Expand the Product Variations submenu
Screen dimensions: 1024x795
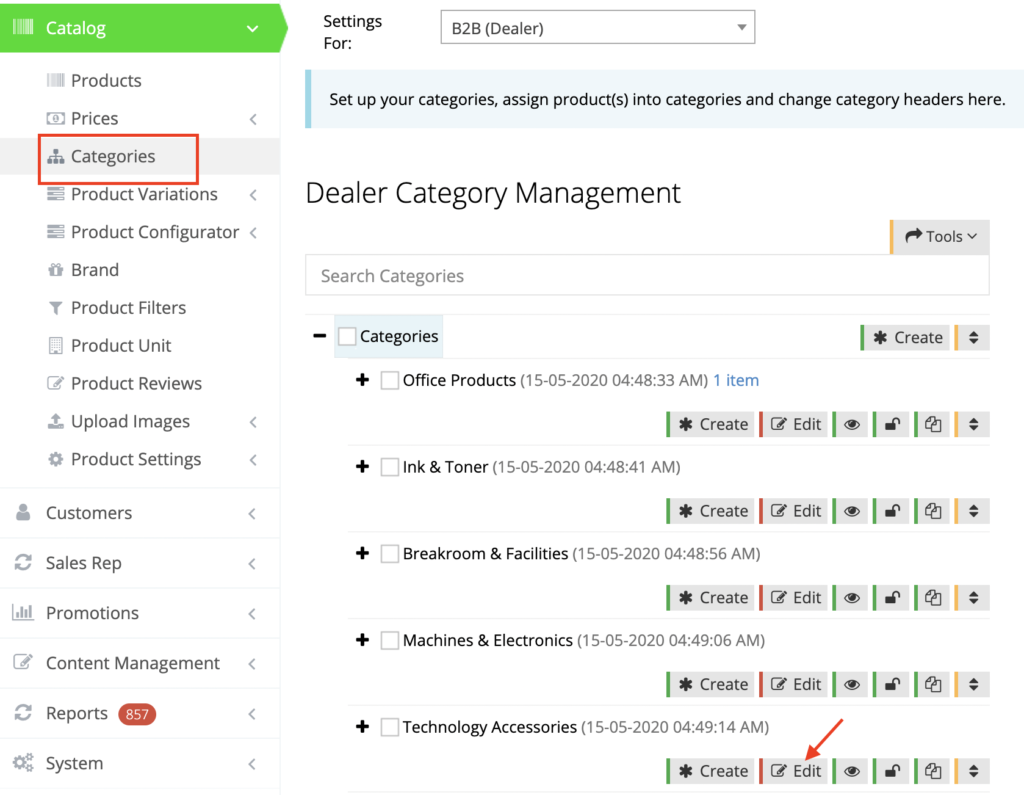coord(253,195)
